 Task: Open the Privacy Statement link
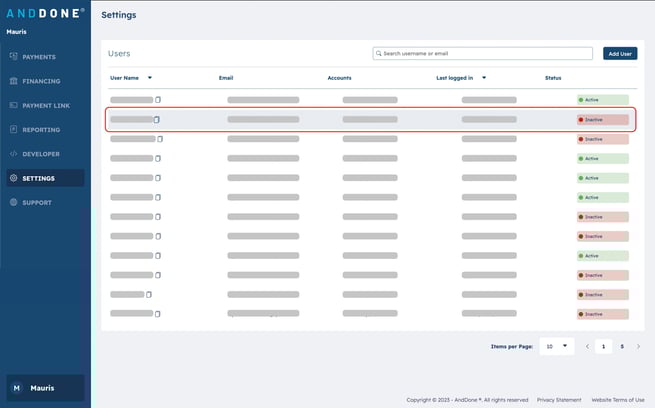click(559, 400)
